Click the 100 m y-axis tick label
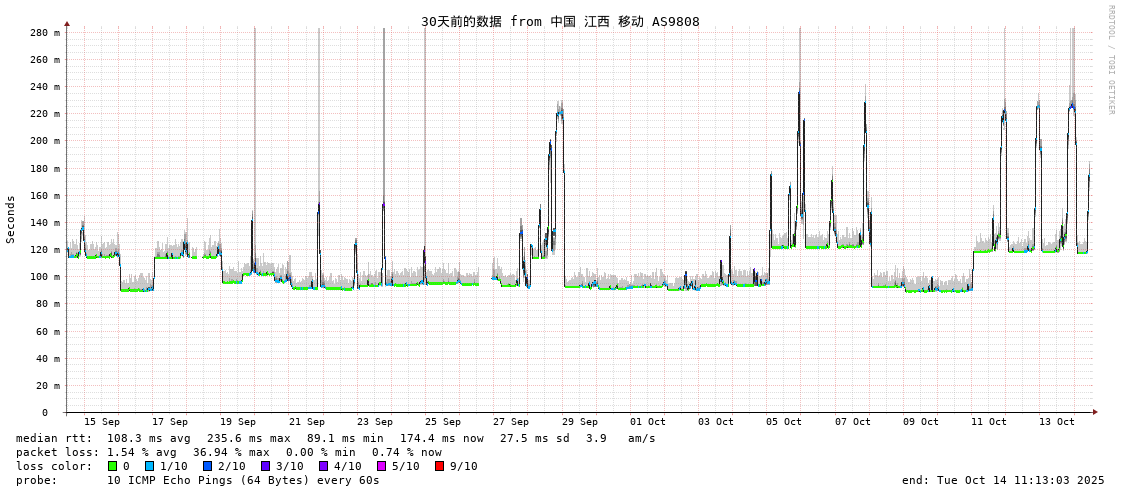The width and height of the screenshot is (1121, 494). click(44, 277)
